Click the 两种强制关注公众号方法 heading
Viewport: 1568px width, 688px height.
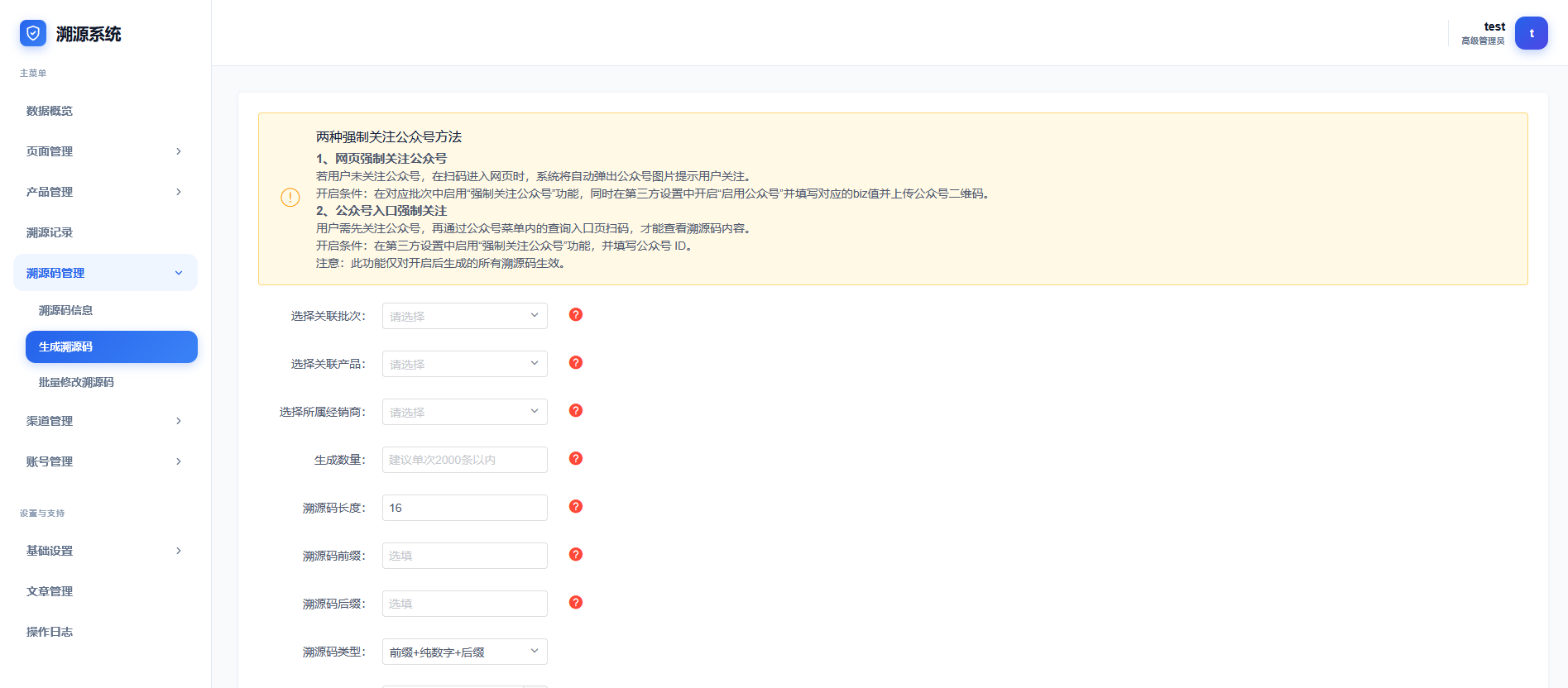click(389, 136)
